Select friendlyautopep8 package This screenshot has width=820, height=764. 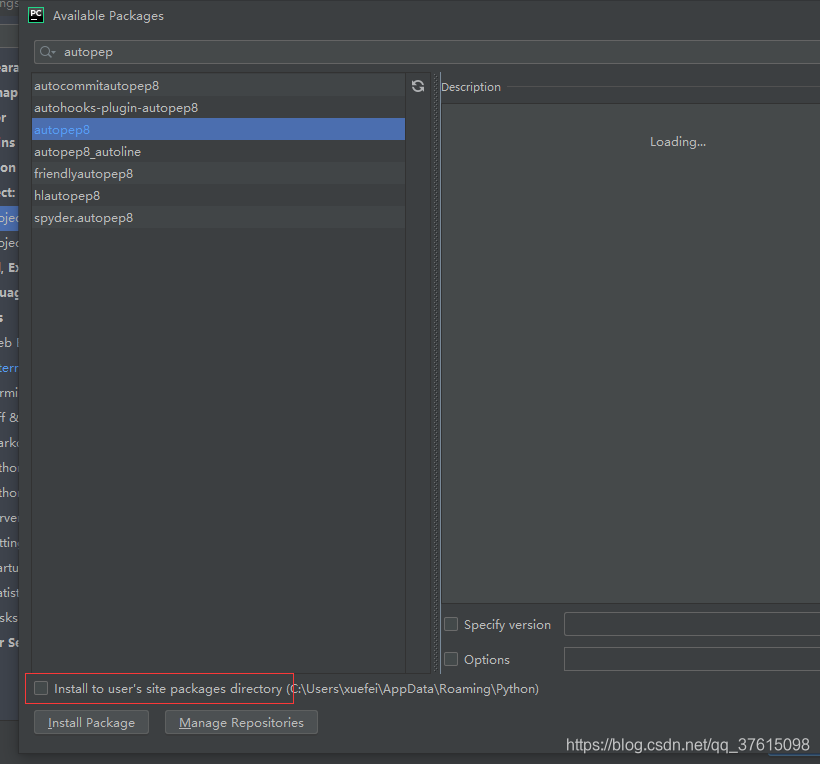point(219,174)
